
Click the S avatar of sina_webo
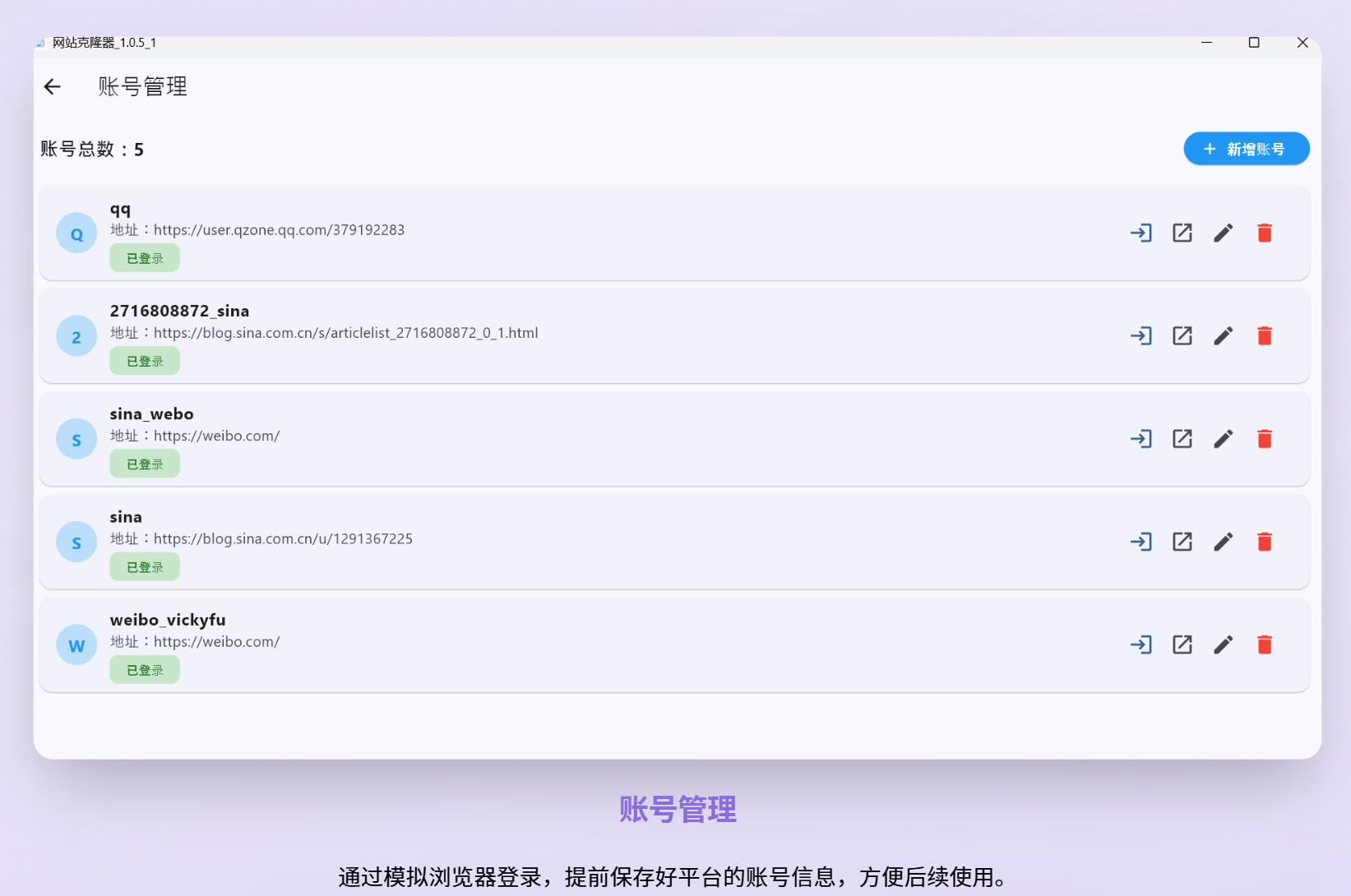coord(76,439)
